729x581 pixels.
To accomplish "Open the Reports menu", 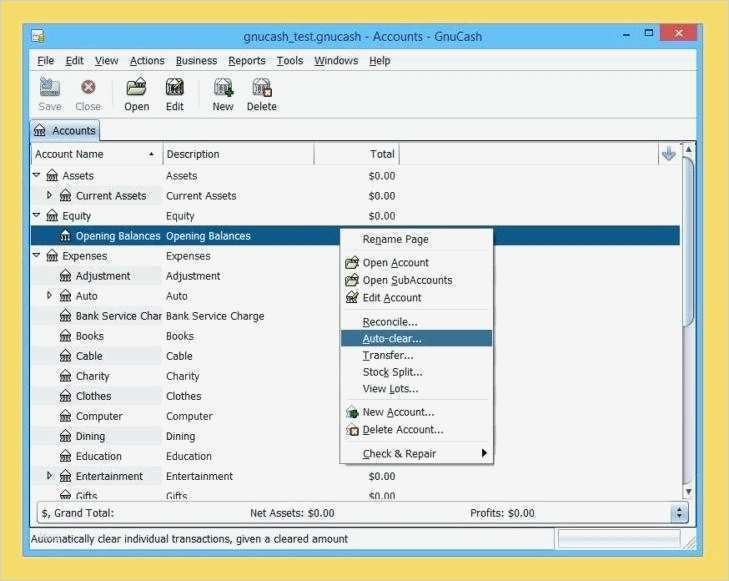I will [246, 61].
